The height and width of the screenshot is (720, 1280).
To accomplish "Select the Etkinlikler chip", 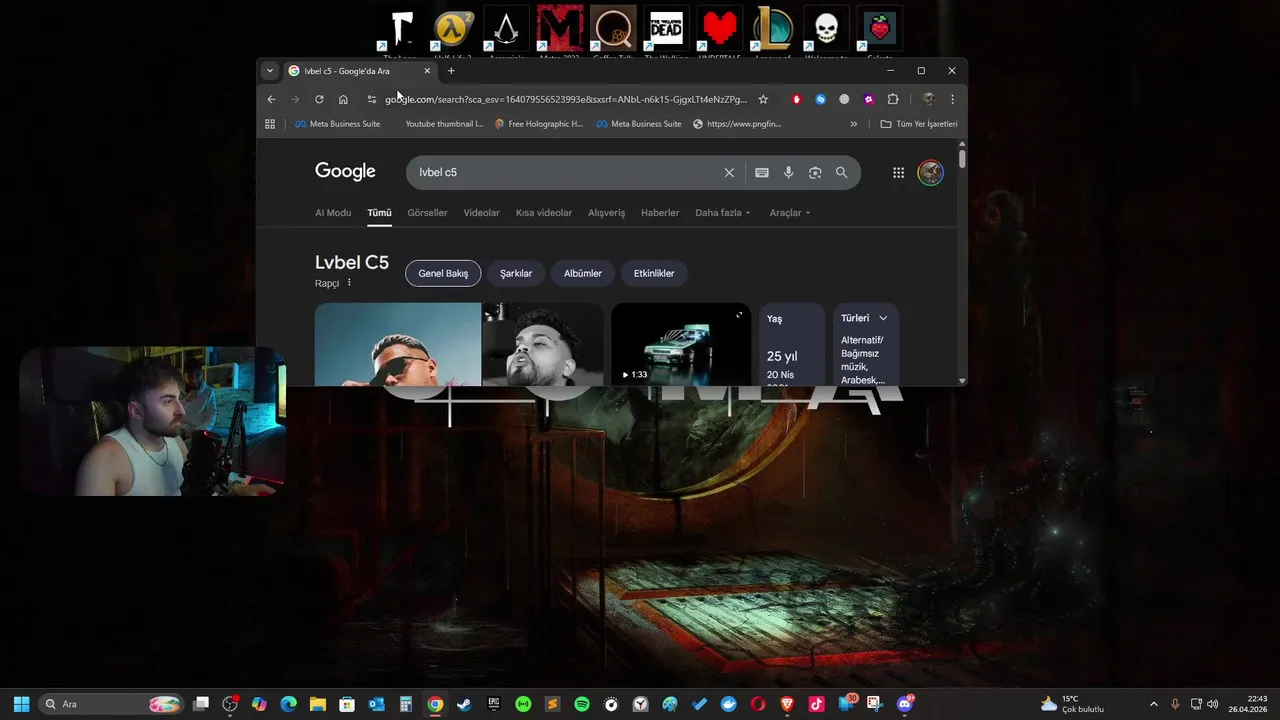I will (654, 273).
